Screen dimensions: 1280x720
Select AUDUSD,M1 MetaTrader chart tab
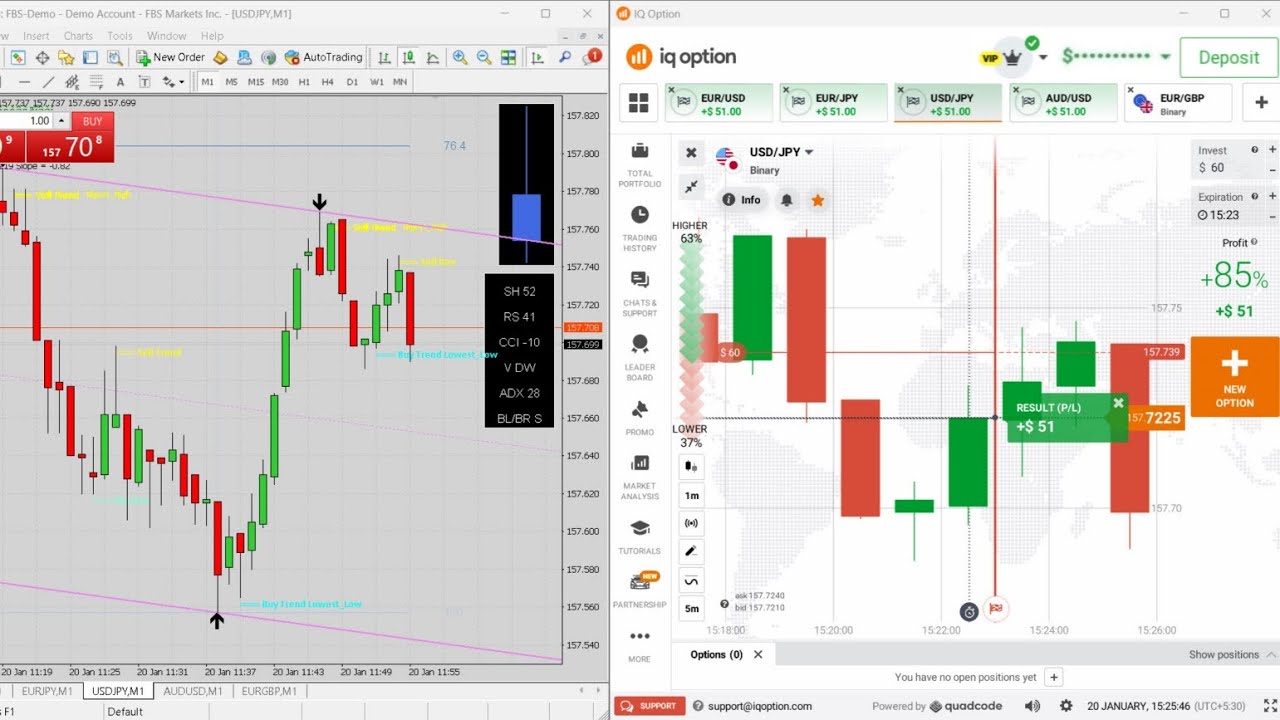(x=193, y=691)
